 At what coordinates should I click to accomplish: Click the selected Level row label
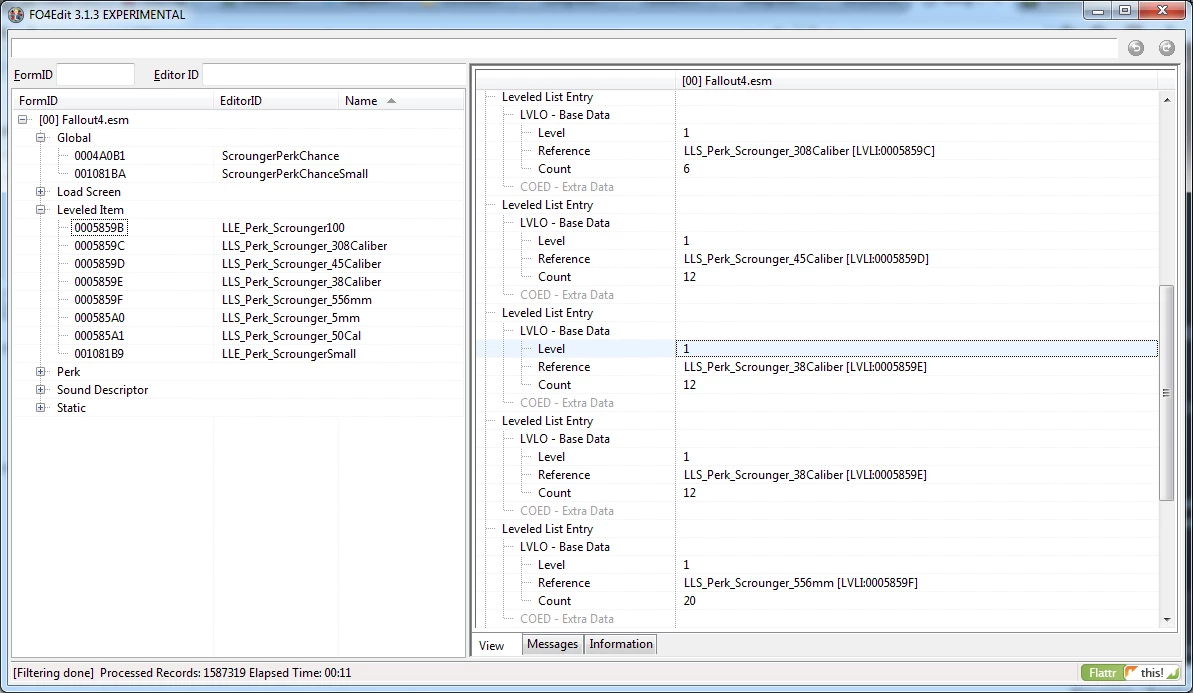(551, 348)
